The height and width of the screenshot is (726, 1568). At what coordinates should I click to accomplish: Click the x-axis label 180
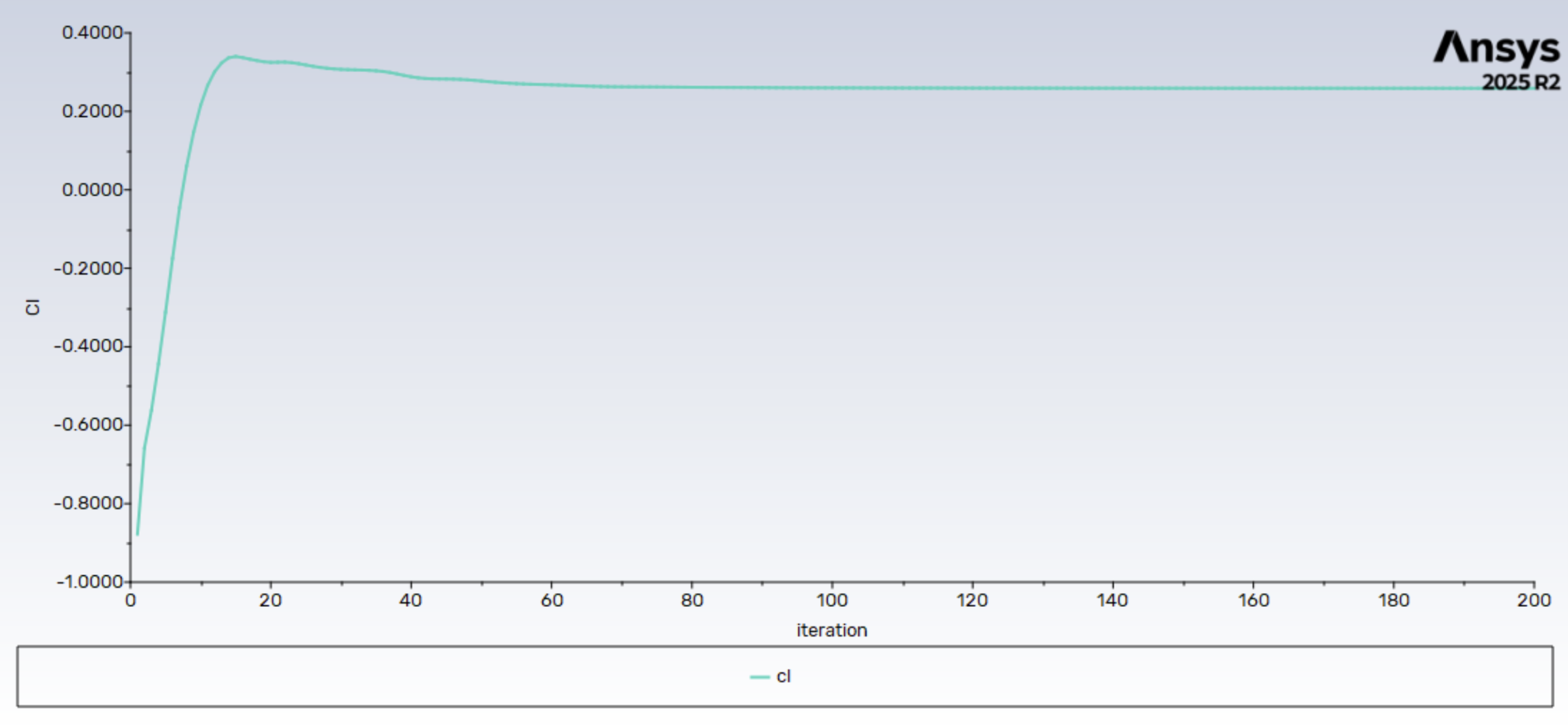click(1394, 601)
